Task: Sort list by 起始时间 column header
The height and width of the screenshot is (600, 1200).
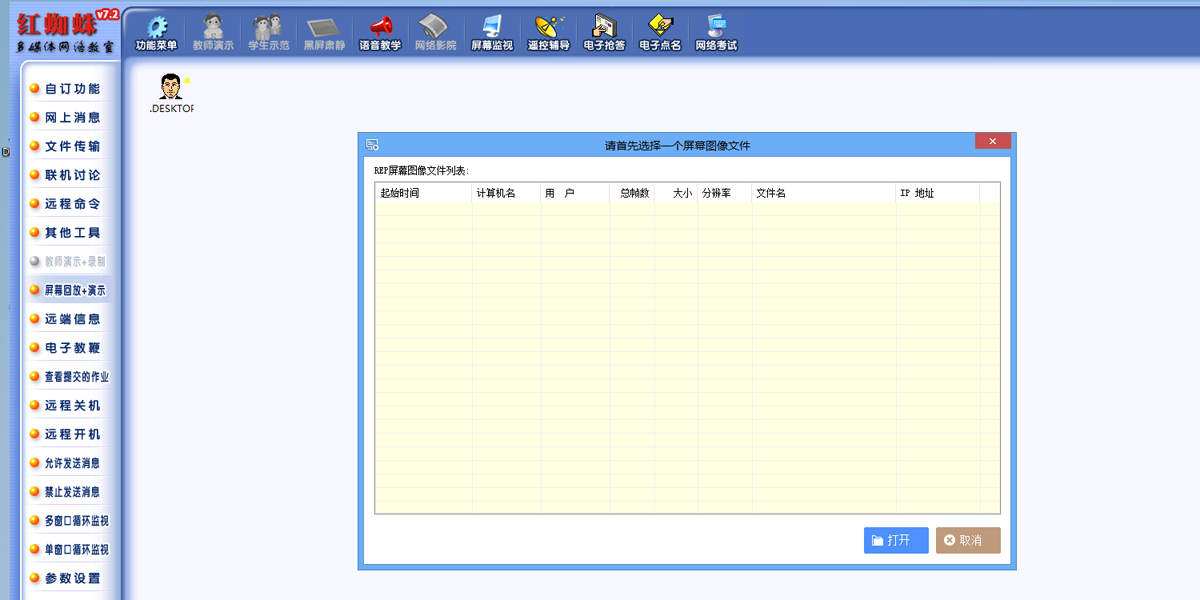Action: click(422, 193)
